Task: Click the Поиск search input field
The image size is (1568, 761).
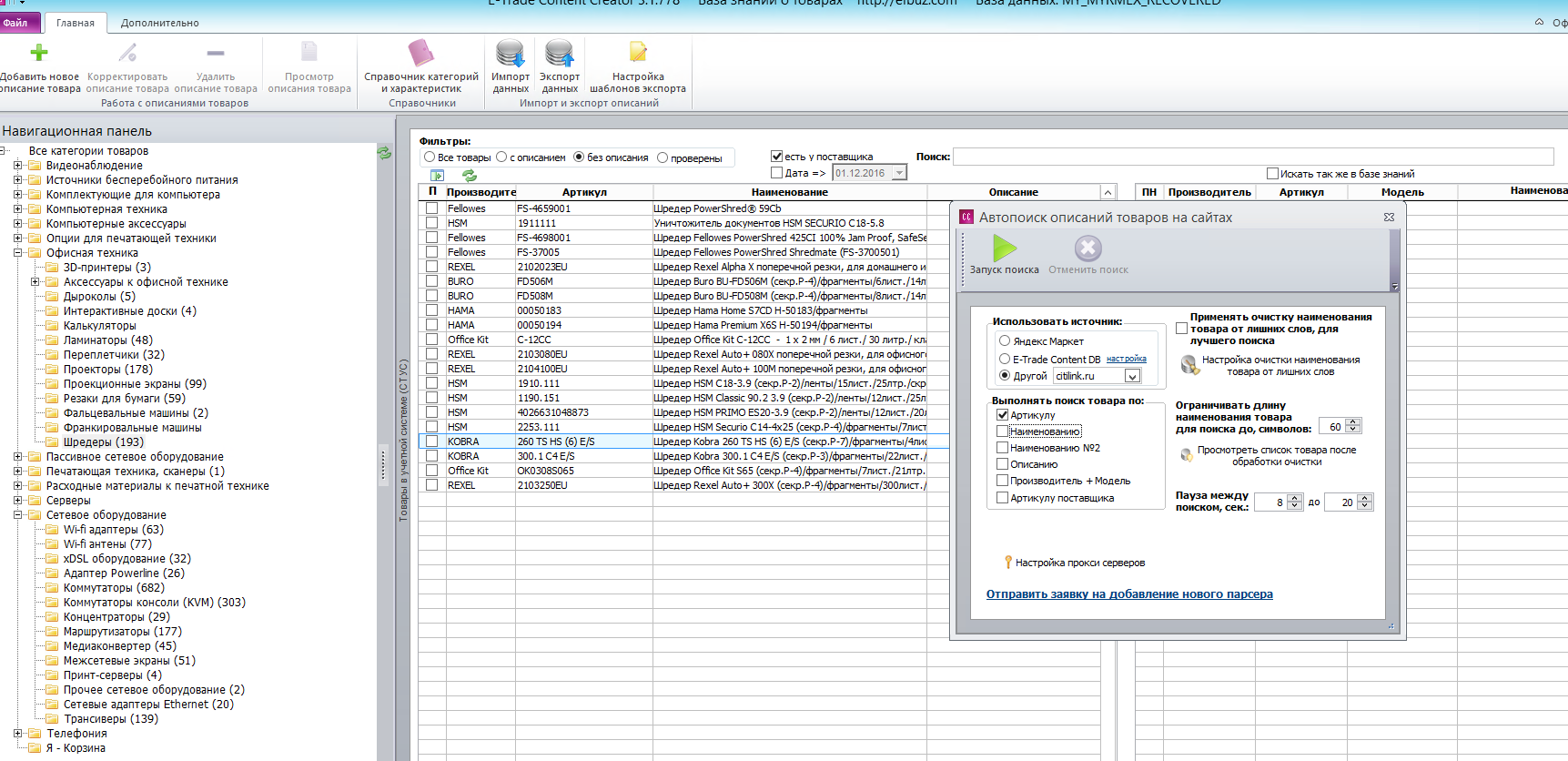Action: [x=1252, y=157]
